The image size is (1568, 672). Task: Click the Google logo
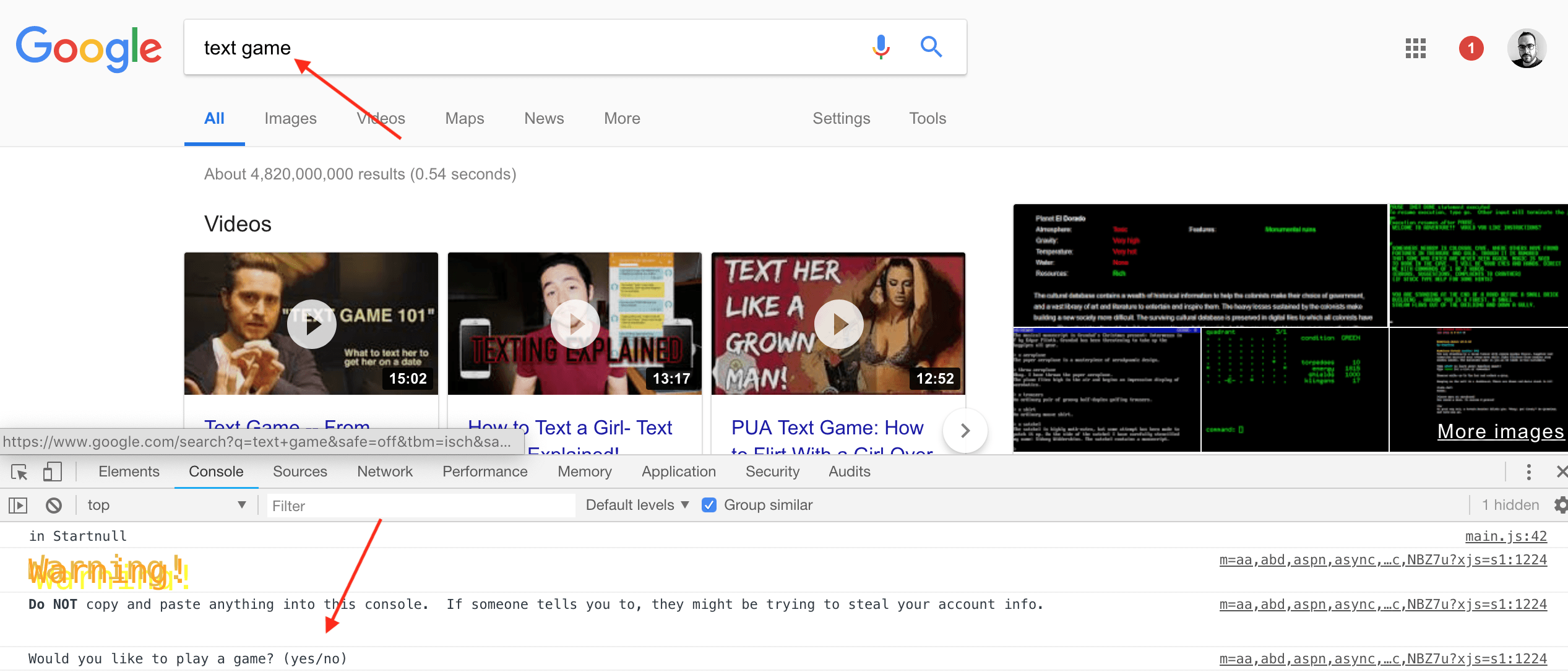(88, 48)
